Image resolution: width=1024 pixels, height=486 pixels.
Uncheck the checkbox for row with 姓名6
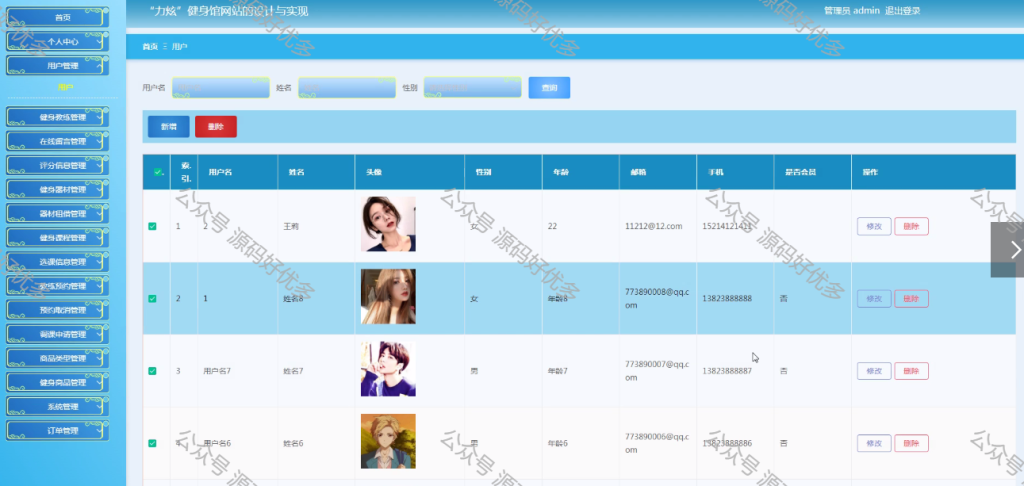(152, 443)
